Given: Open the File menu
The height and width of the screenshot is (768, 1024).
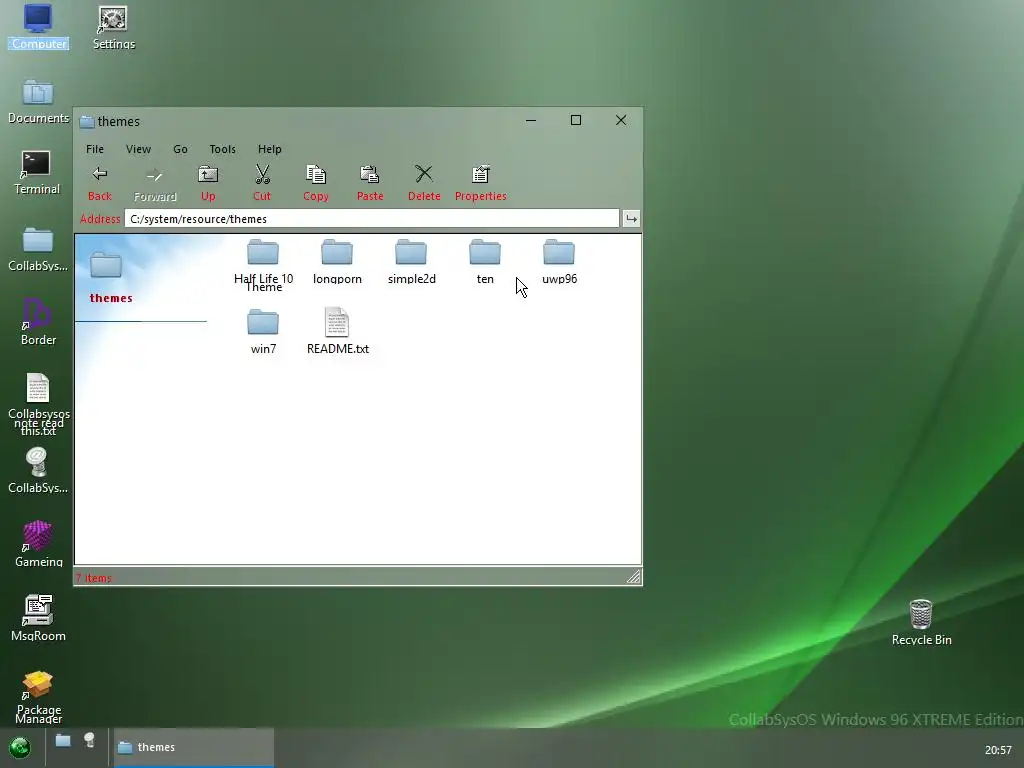Looking at the screenshot, I should pos(95,149).
